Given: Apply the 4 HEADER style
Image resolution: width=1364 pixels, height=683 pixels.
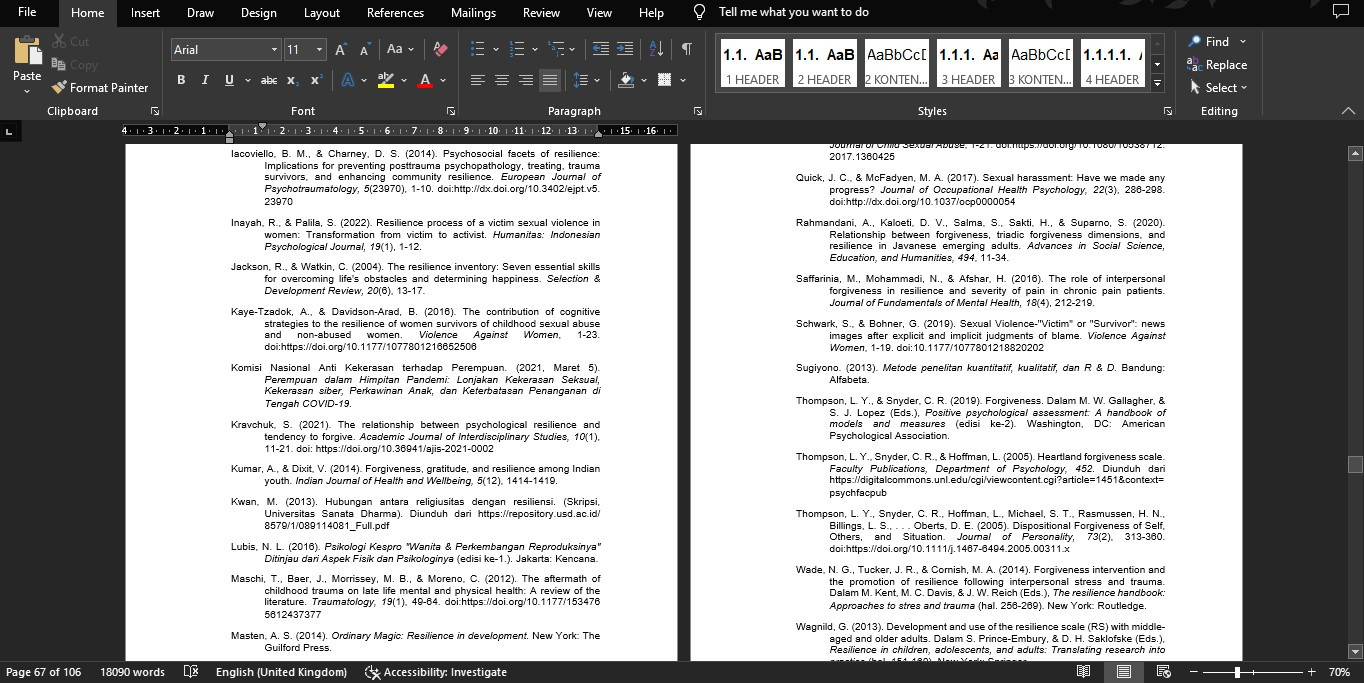Looking at the screenshot, I should [1112, 64].
